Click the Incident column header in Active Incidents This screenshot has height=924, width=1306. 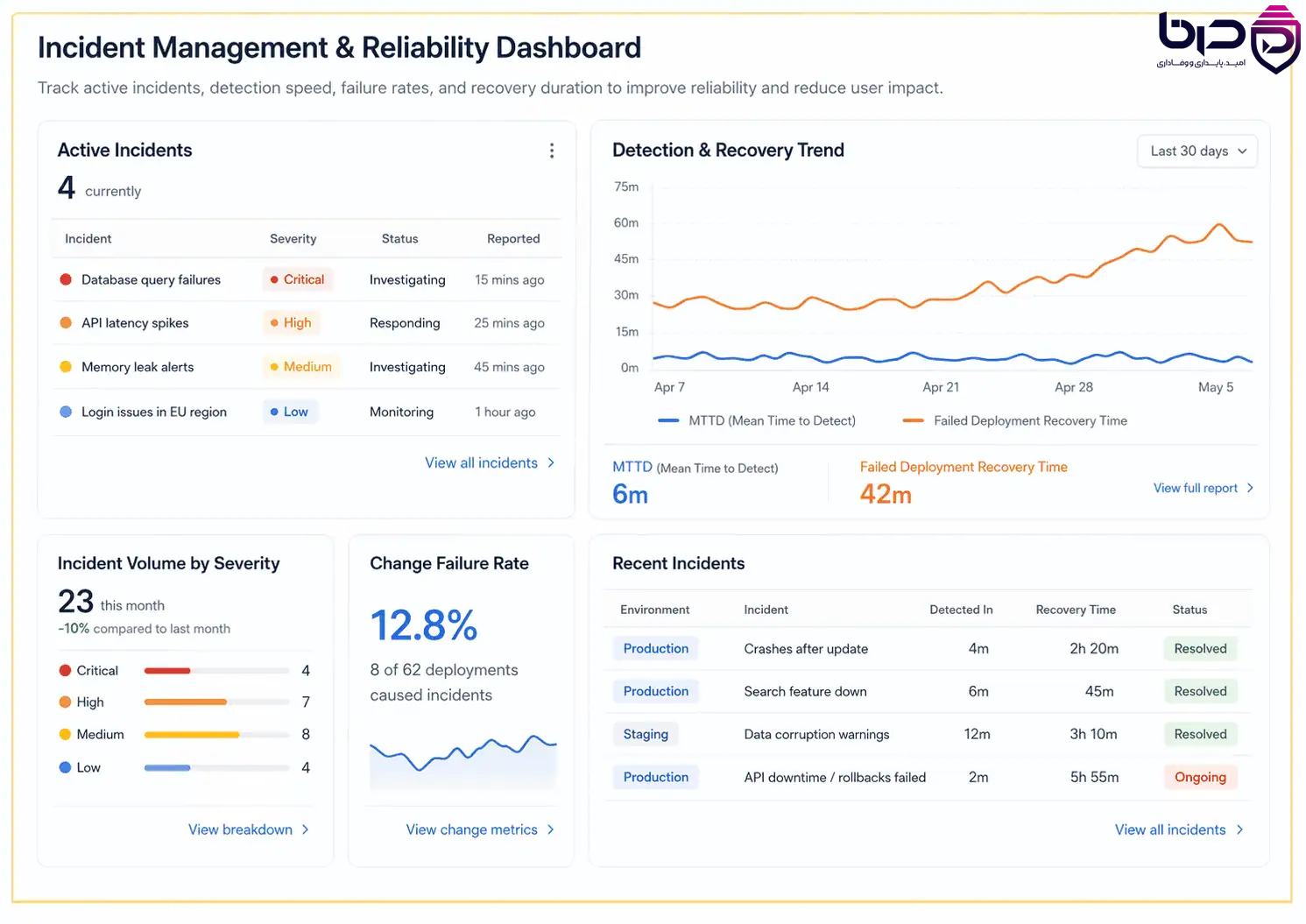tap(88, 238)
